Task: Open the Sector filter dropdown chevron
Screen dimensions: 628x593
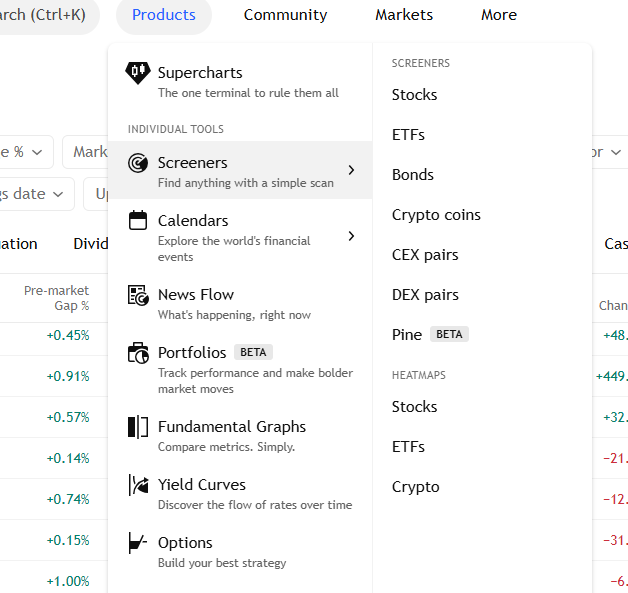Action: click(x=616, y=152)
